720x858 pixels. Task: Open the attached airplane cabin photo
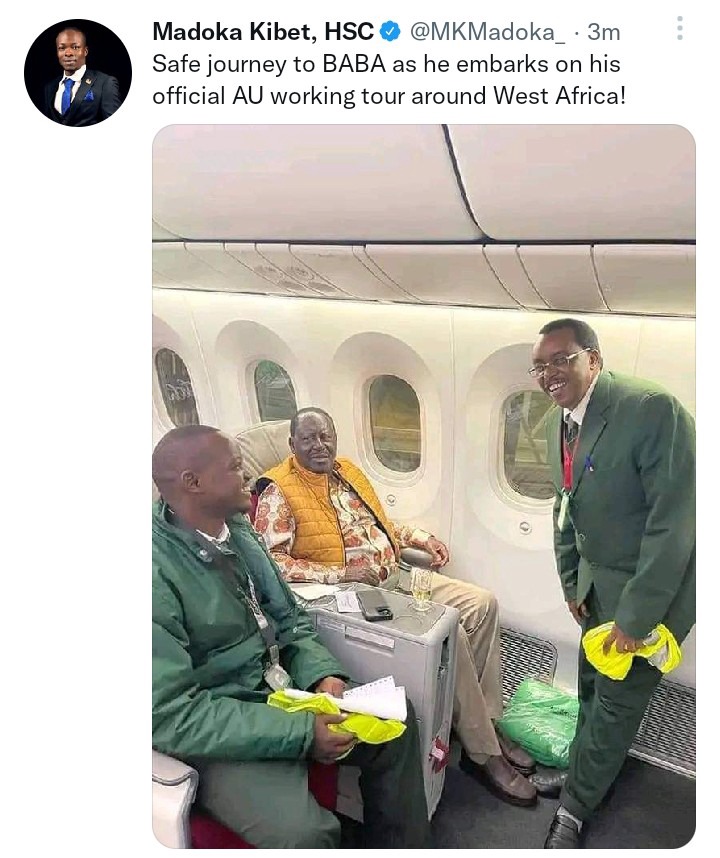424,486
